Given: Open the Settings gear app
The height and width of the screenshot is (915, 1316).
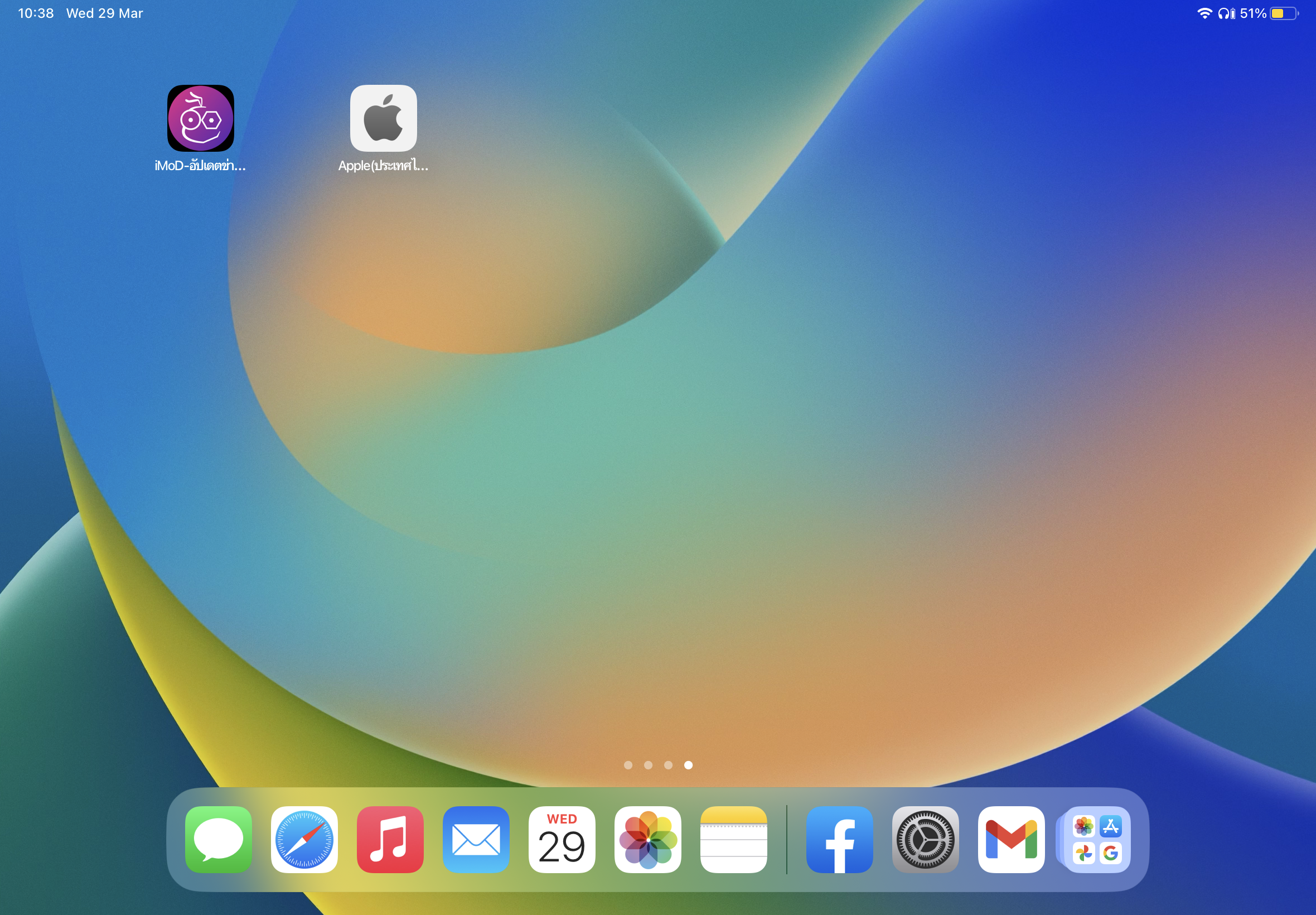Looking at the screenshot, I should point(925,839).
